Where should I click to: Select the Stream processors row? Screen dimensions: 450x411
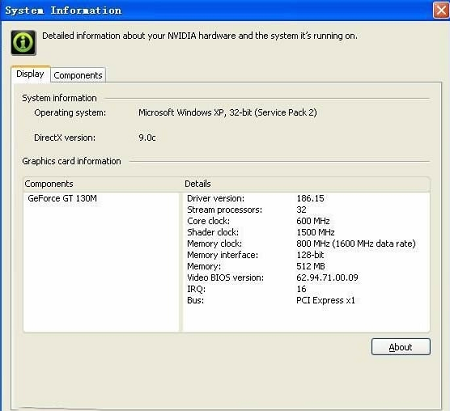pos(306,210)
